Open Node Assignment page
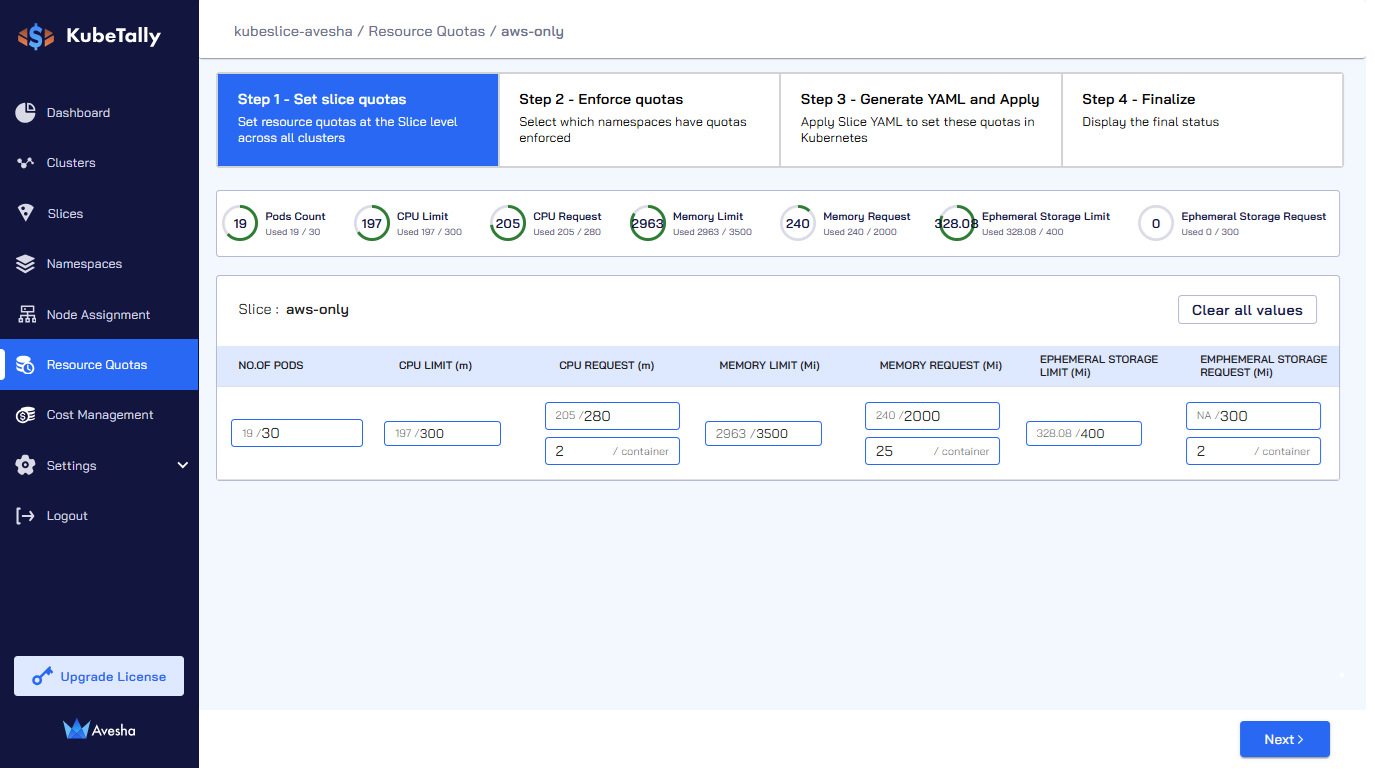This screenshot has width=1375, height=782. (99, 314)
